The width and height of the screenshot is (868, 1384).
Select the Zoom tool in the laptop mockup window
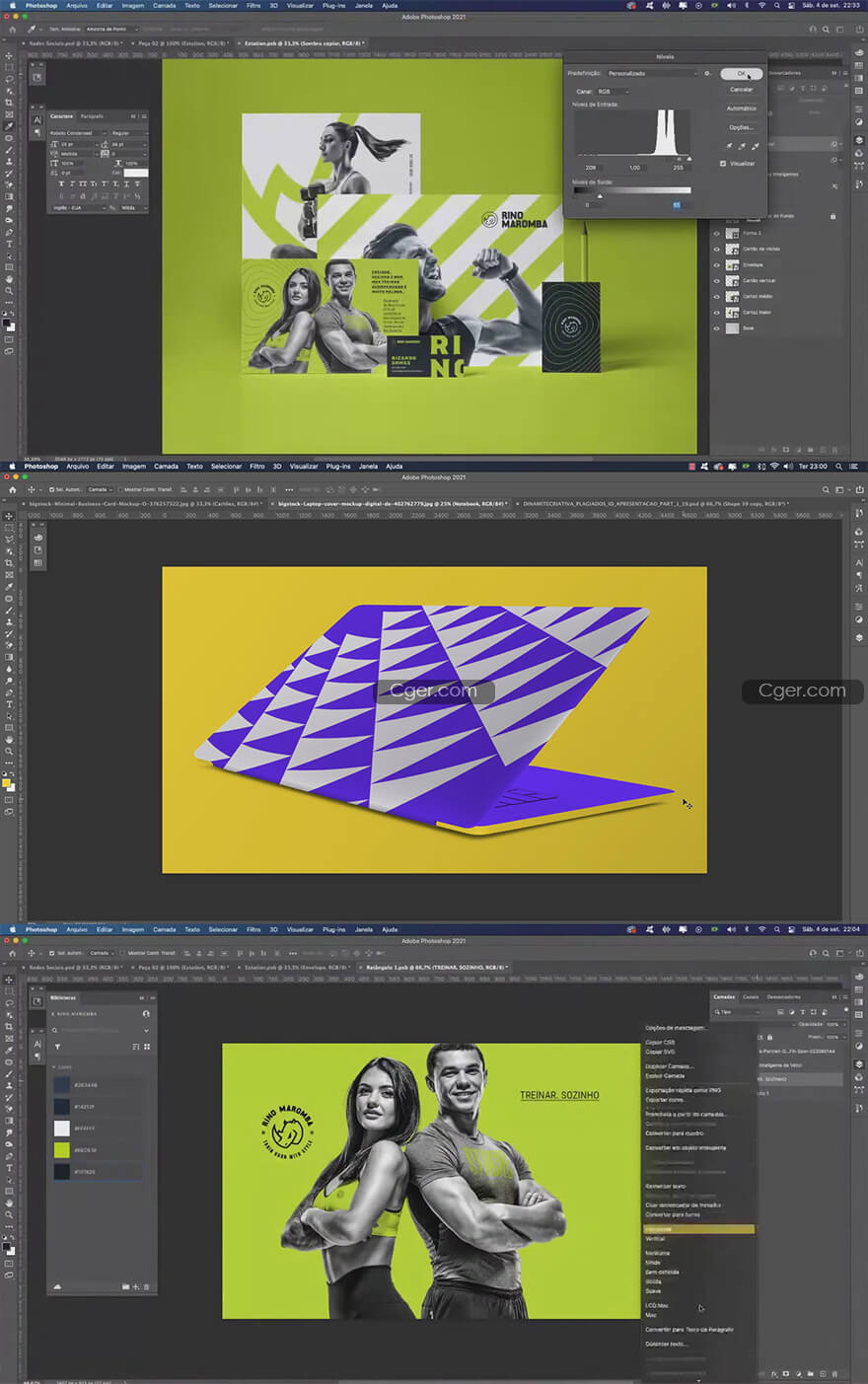(9, 752)
